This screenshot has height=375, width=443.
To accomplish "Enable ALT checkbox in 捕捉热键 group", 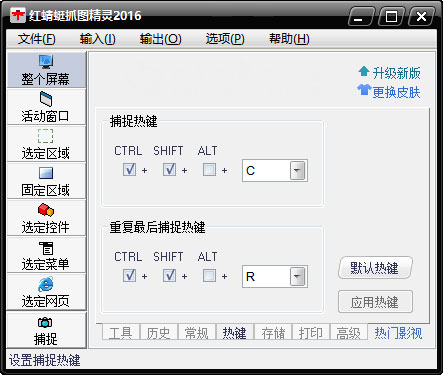I will (209, 170).
